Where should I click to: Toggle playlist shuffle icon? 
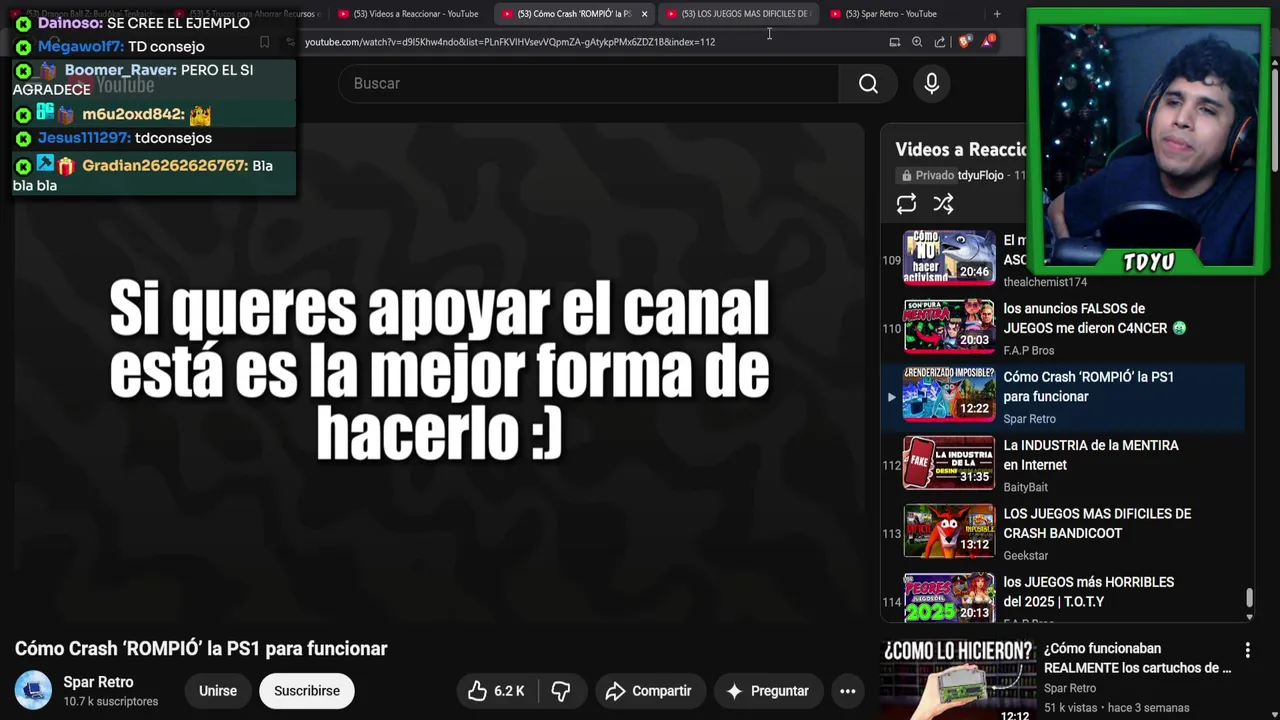pyautogui.click(x=943, y=204)
